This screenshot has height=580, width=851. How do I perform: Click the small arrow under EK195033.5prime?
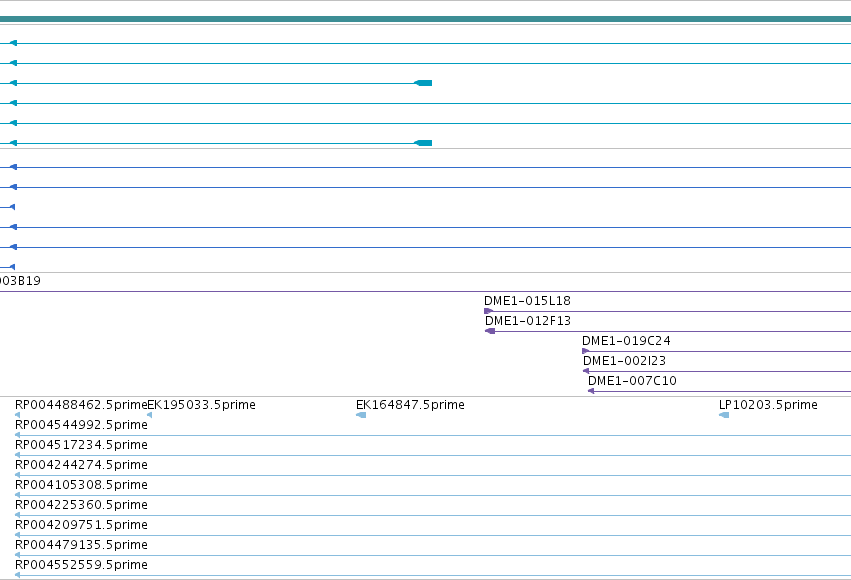pyautogui.click(x=149, y=415)
